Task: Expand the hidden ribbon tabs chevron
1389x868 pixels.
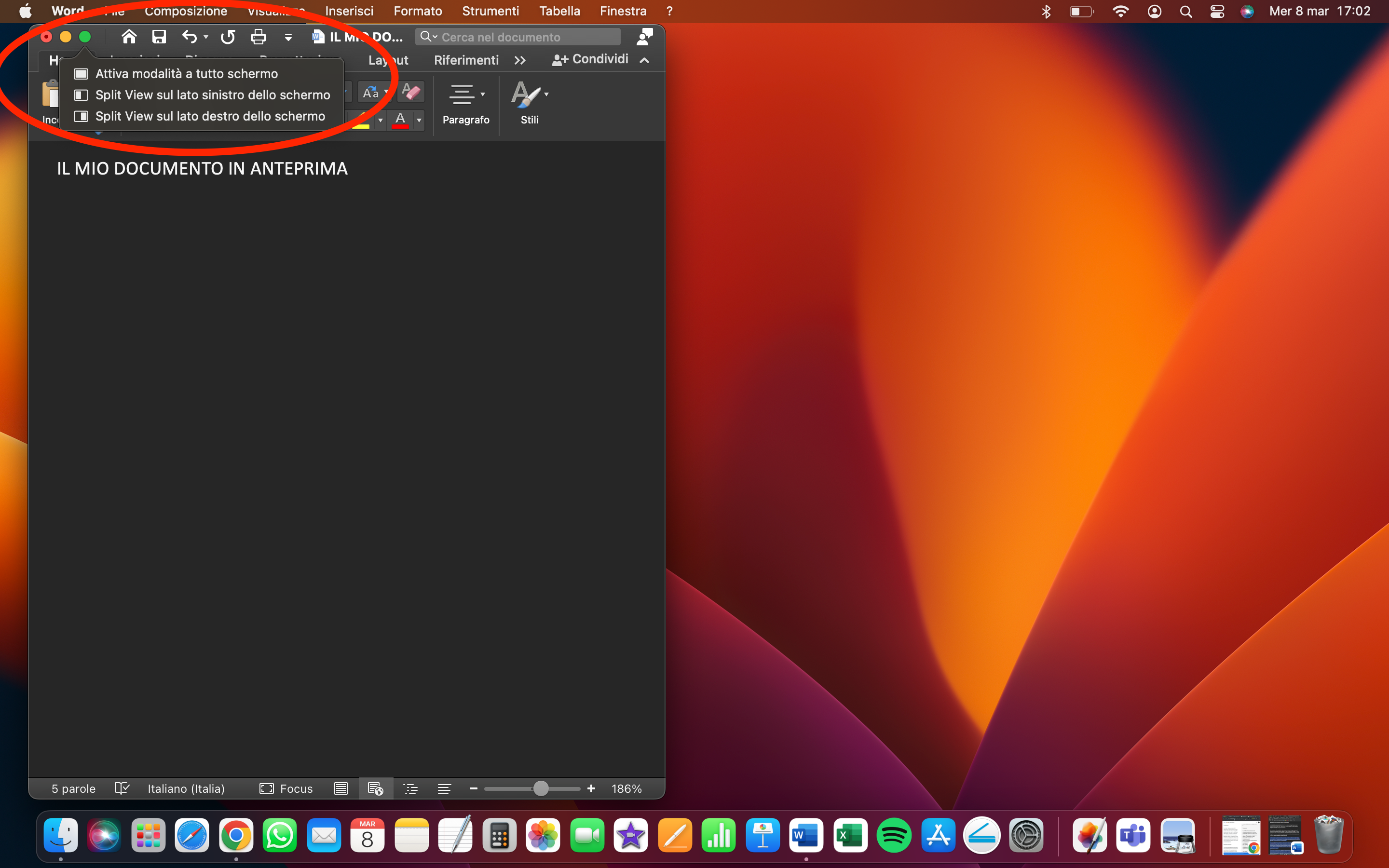Action: 519,60
